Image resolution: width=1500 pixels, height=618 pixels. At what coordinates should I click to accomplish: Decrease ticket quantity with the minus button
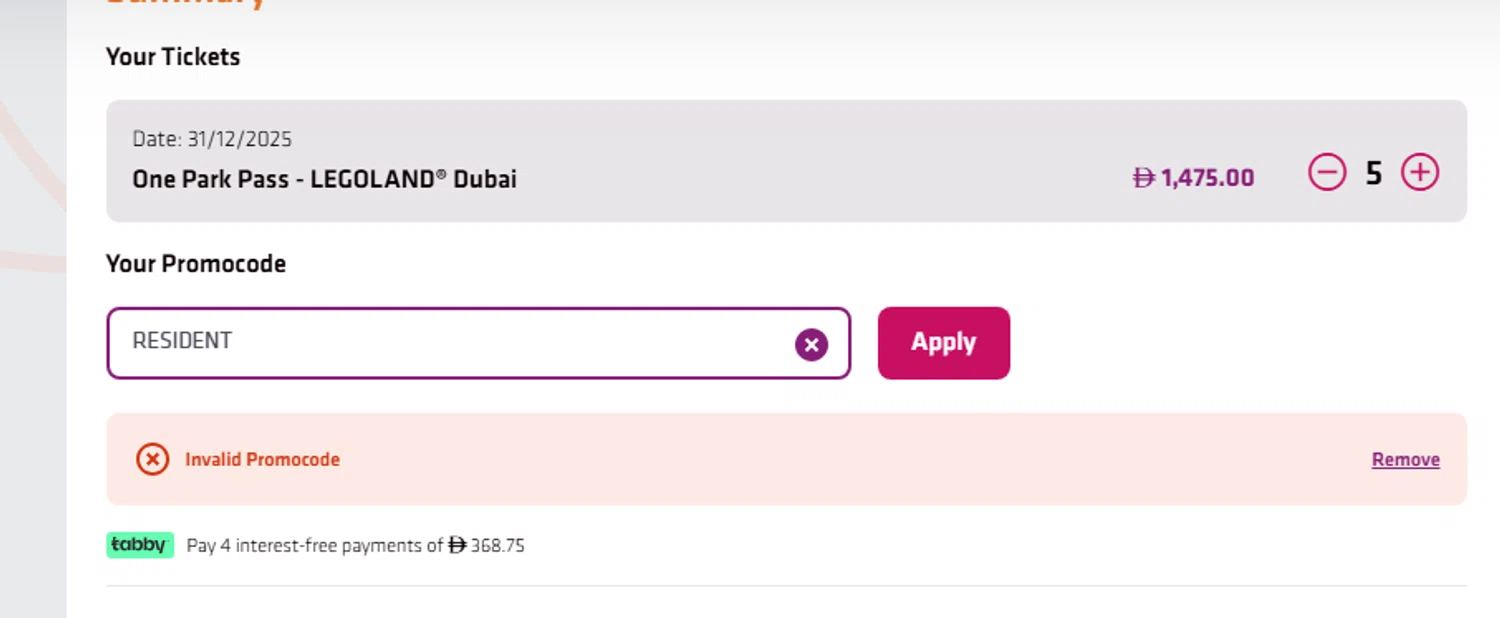[x=1327, y=173]
